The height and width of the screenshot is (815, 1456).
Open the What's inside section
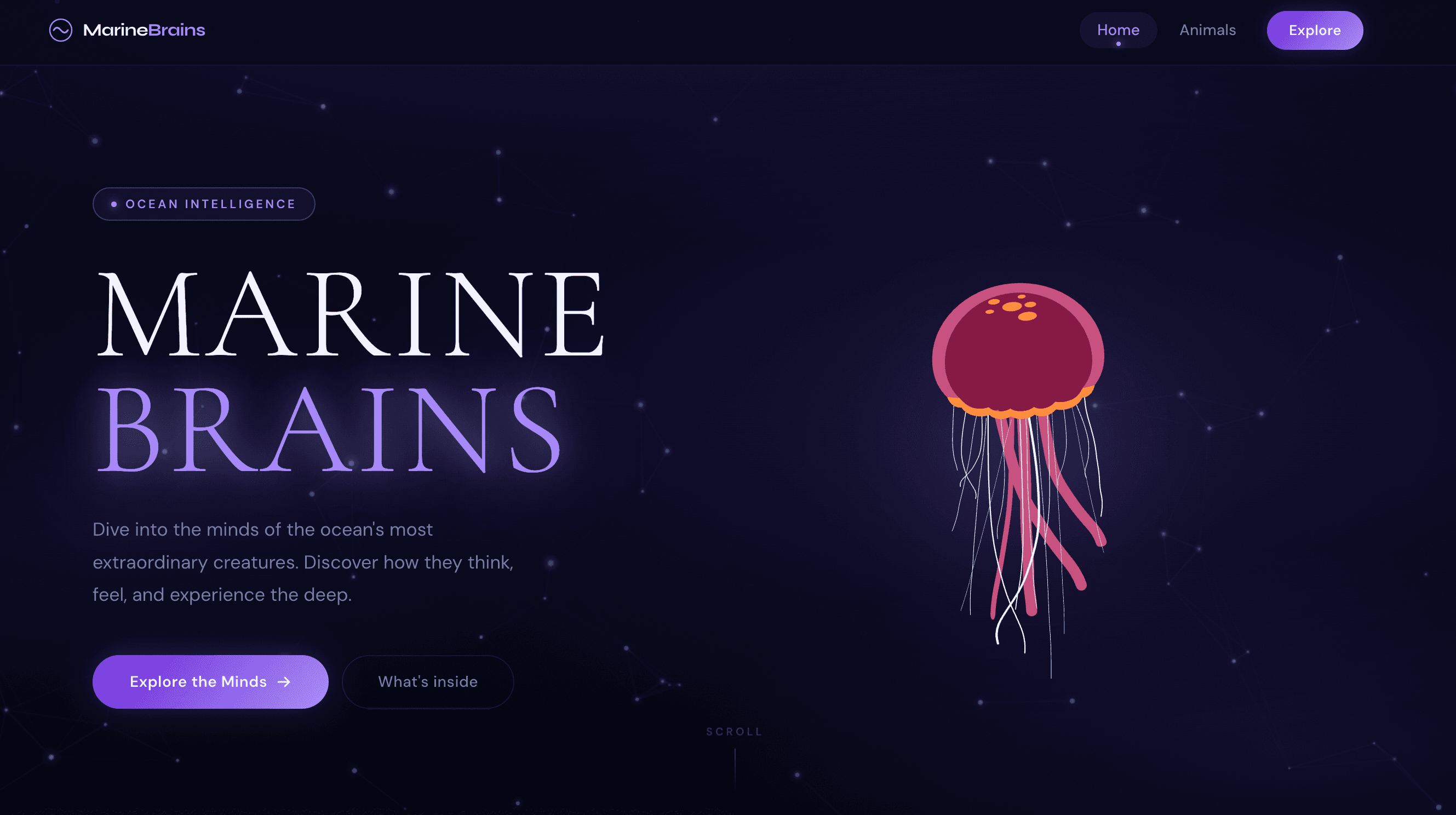pyautogui.click(x=428, y=681)
